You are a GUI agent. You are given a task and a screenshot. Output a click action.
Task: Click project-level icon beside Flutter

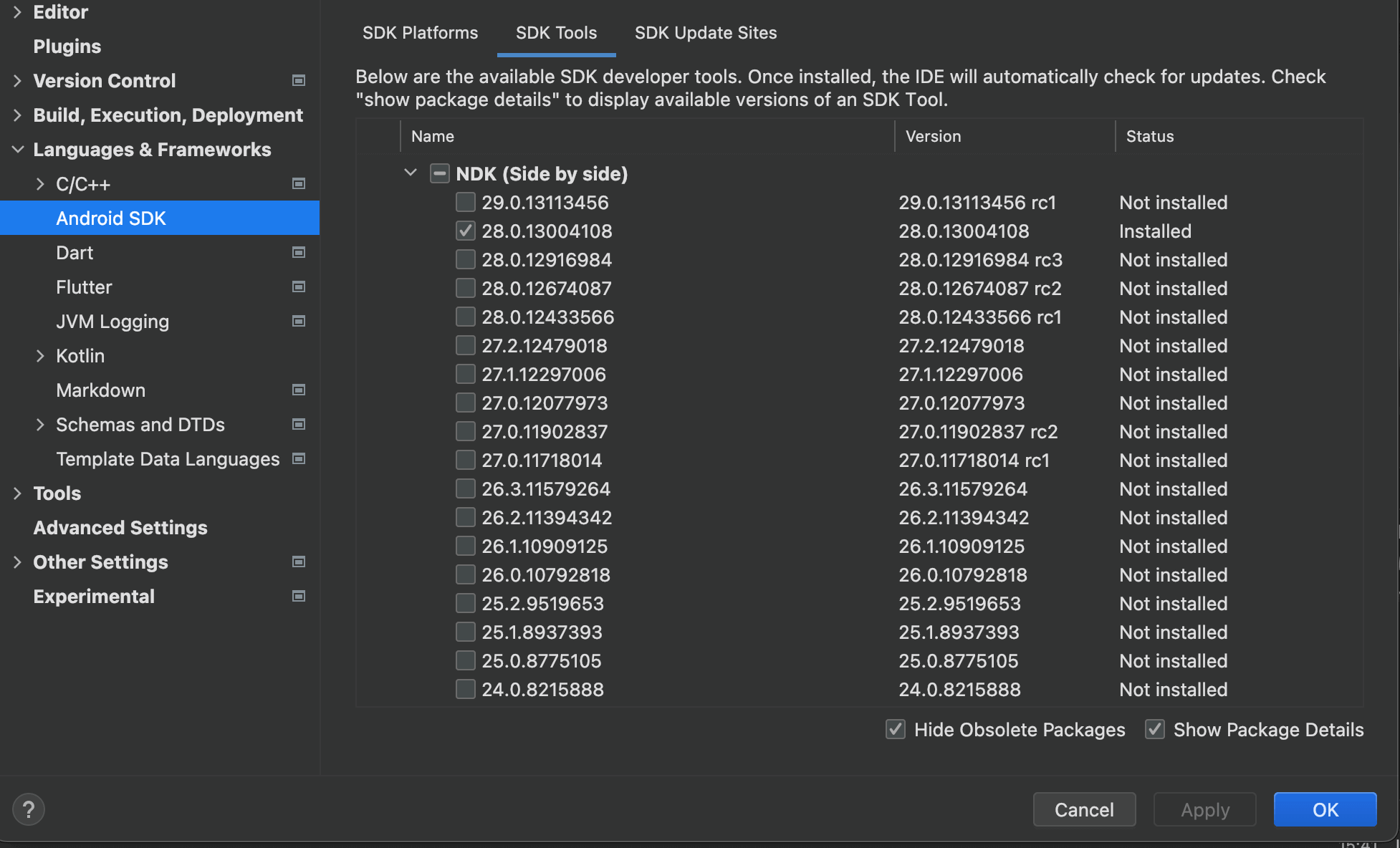click(299, 287)
